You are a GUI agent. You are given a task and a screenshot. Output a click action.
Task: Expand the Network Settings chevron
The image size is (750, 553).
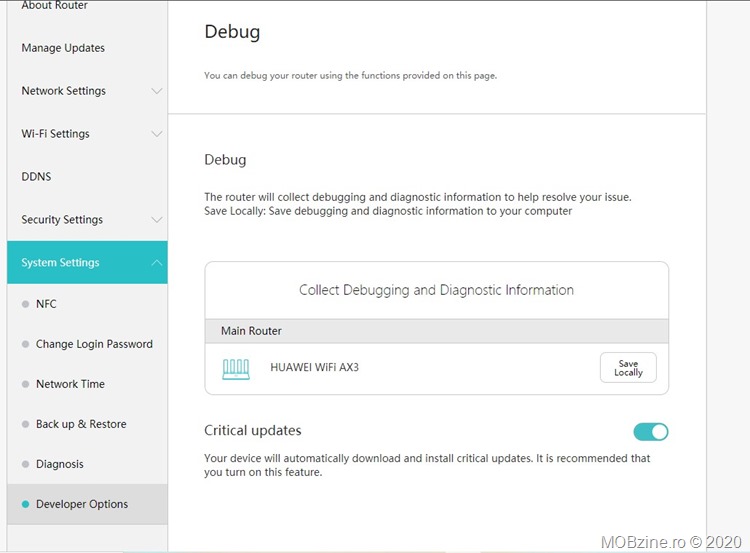[x=156, y=91]
